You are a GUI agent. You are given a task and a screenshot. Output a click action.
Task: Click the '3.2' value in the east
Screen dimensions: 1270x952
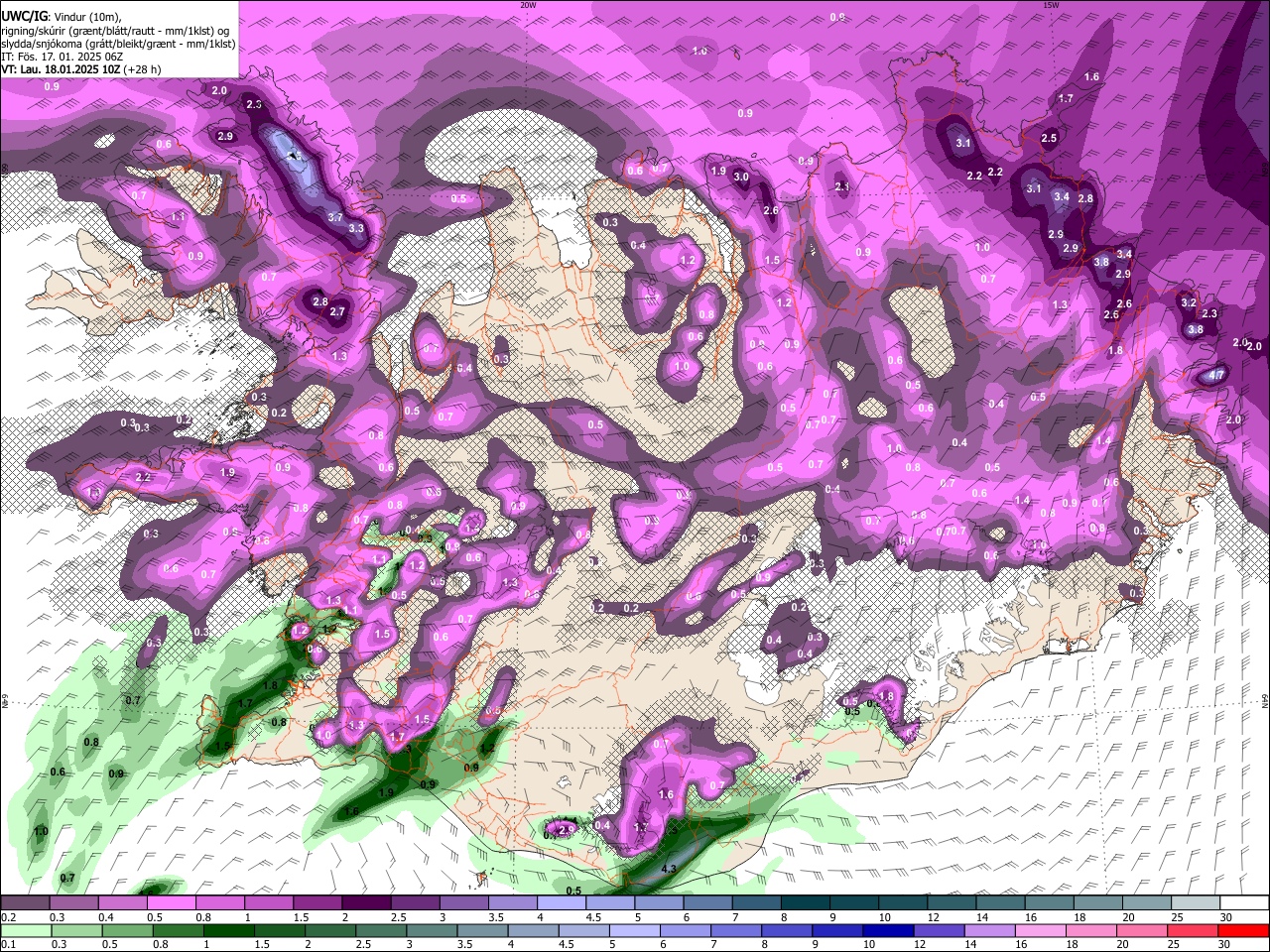coord(1189,302)
